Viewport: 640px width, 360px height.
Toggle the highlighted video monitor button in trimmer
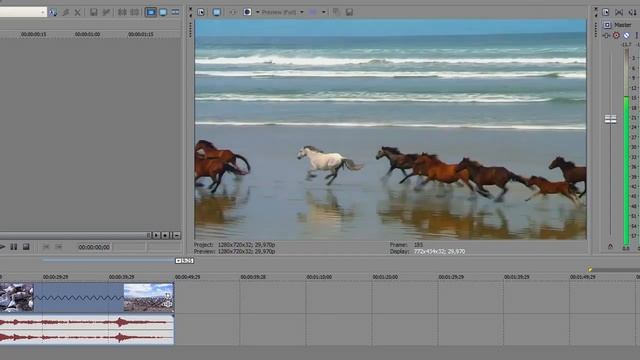click(x=151, y=12)
